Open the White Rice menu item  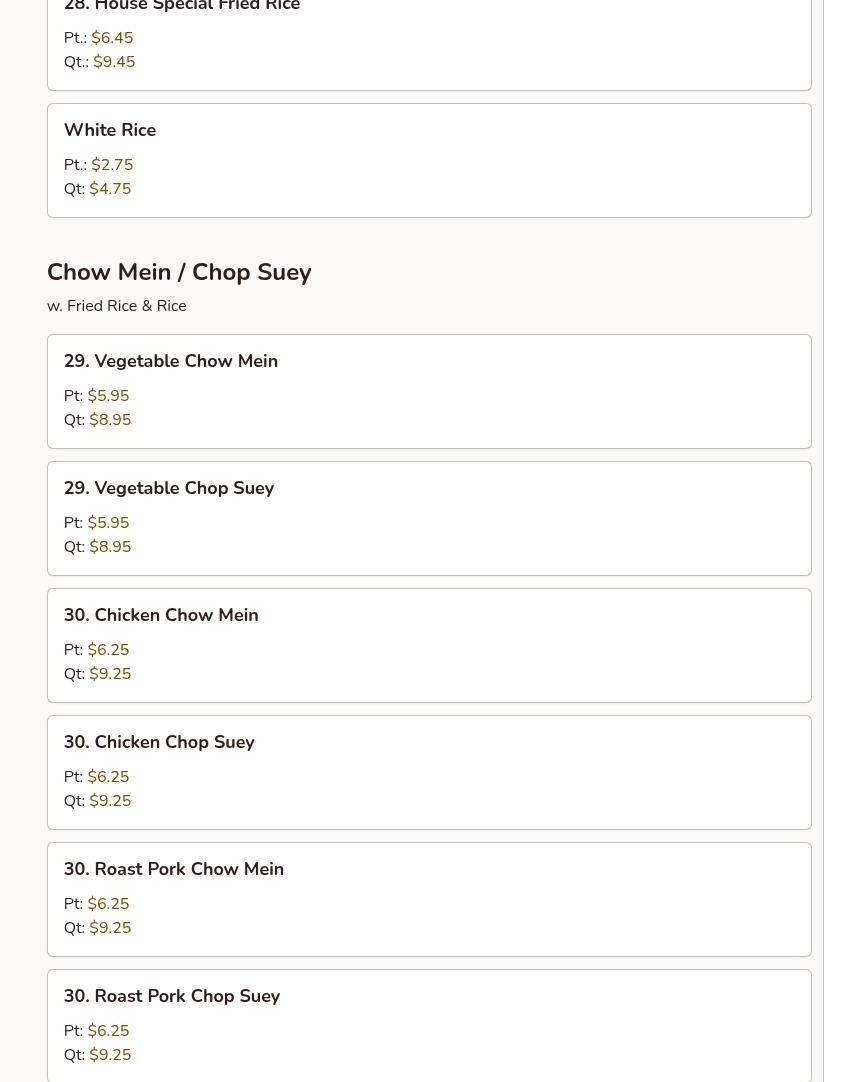(110, 130)
